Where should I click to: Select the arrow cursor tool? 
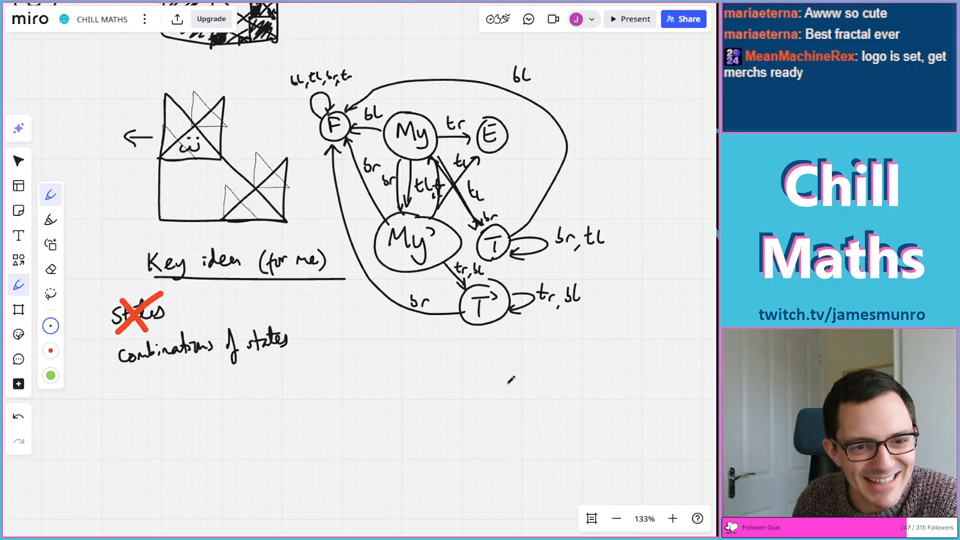18,161
